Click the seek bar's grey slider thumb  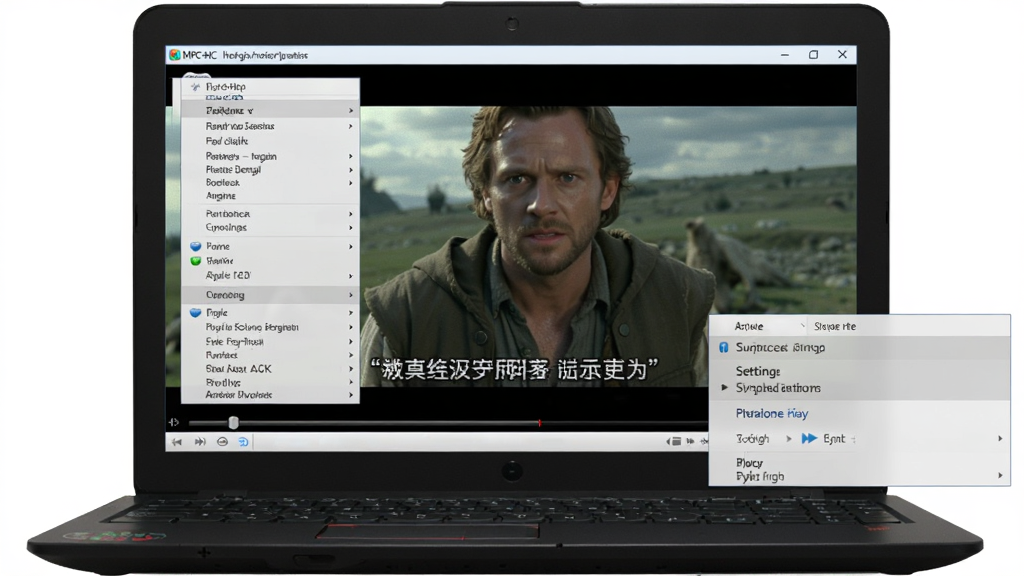point(233,423)
